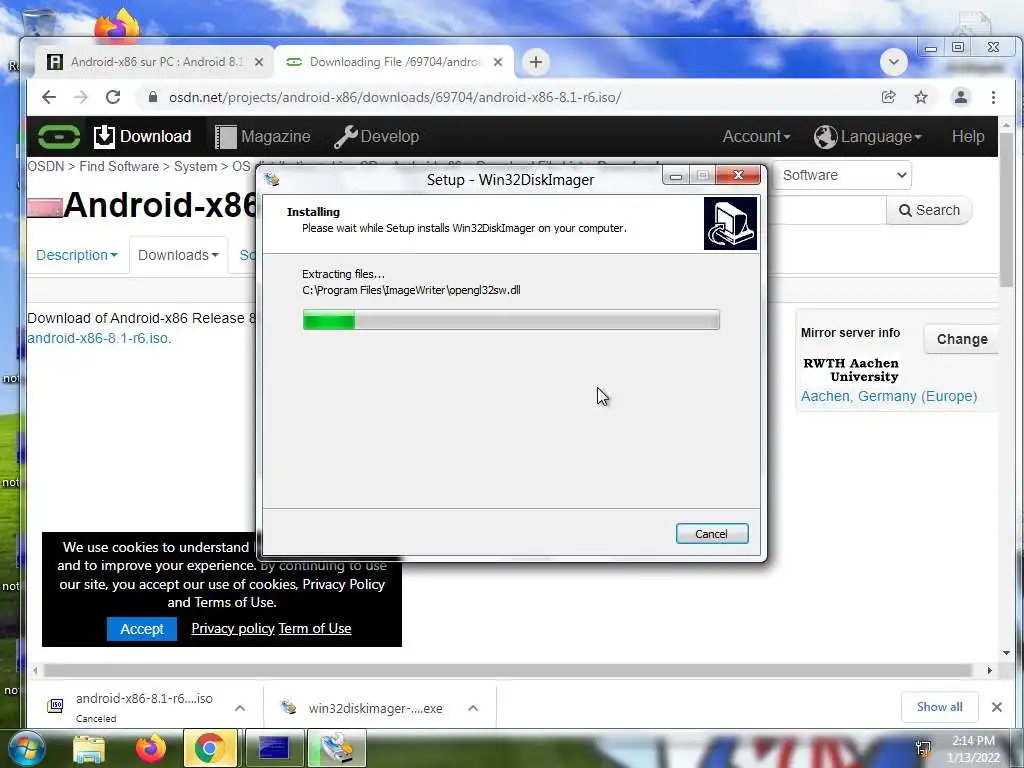The image size is (1024, 768).
Task: Open a new Chrome tab with plus button
Action: [x=536, y=62]
